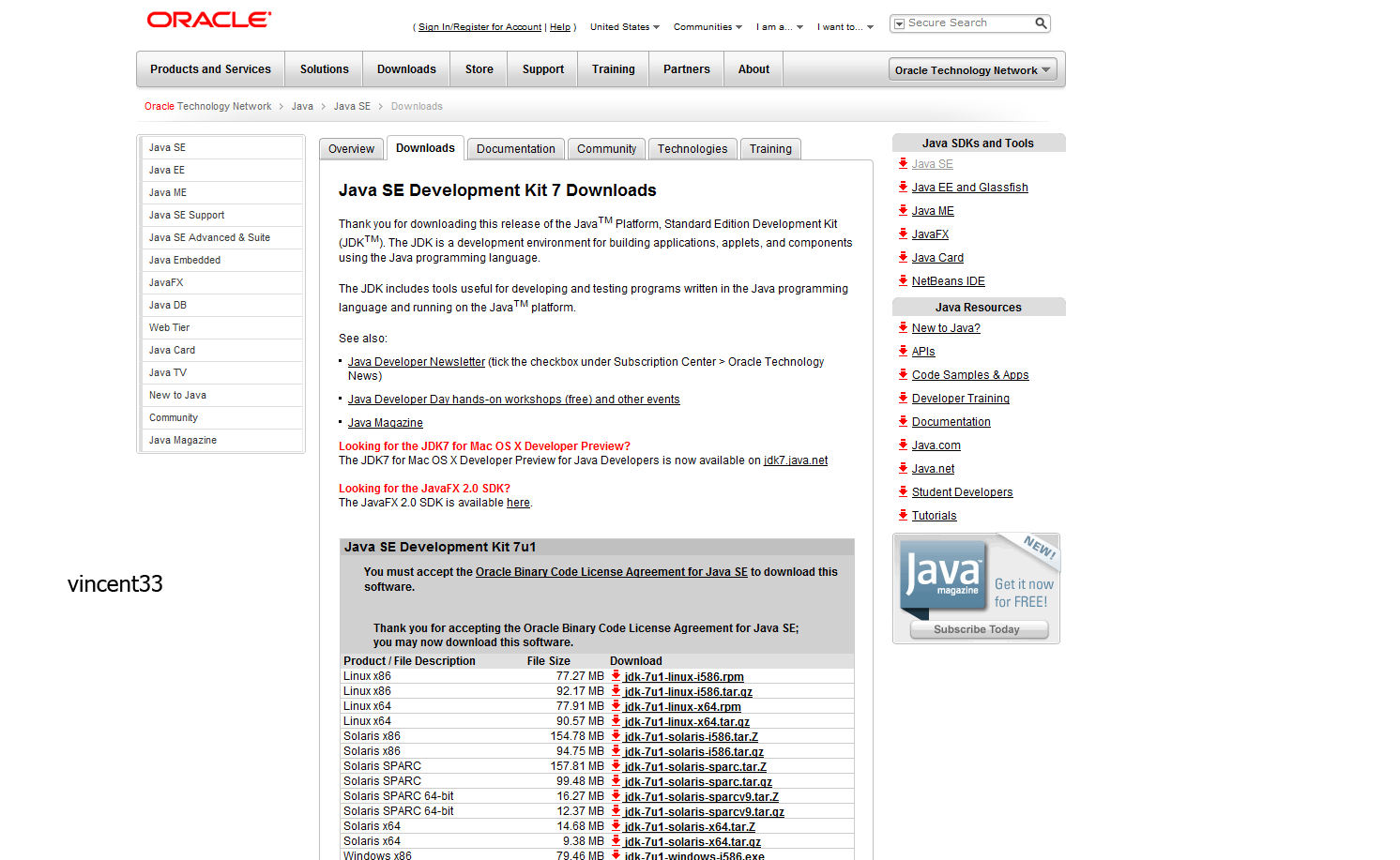
Task: Click the red arrow beside Java Card
Action: tap(903, 257)
